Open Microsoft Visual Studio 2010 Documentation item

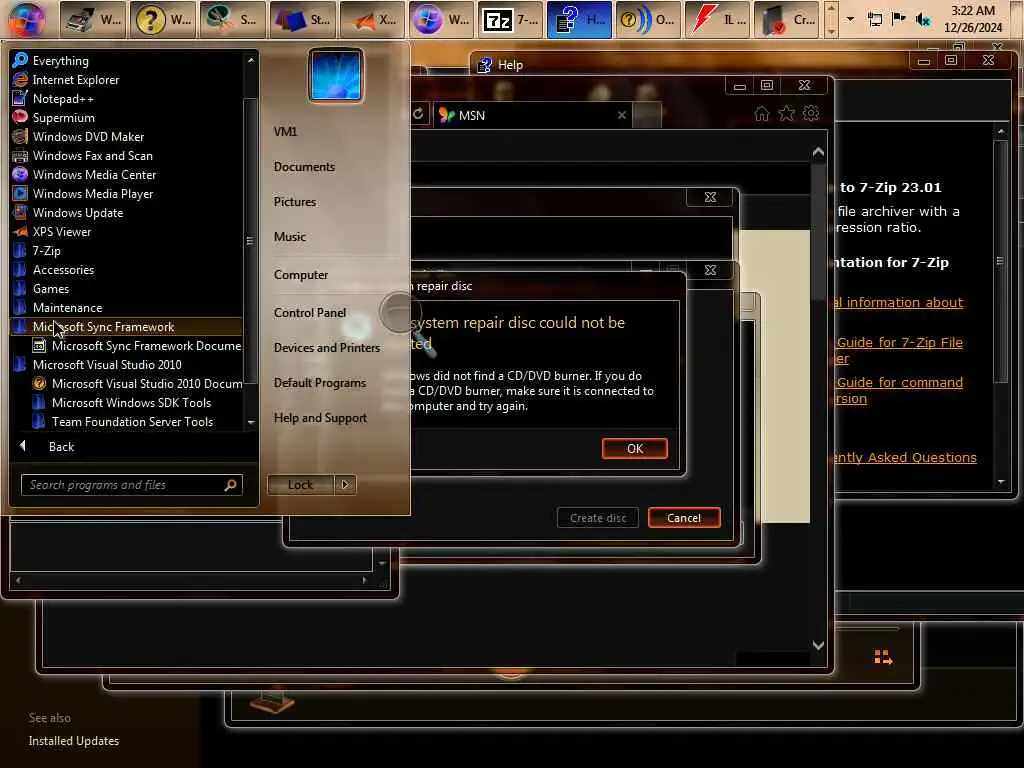pyautogui.click(x=147, y=383)
